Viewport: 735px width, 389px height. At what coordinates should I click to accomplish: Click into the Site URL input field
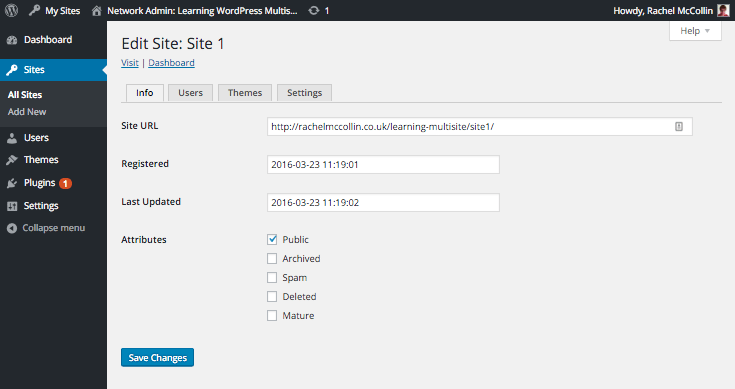pos(480,127)
